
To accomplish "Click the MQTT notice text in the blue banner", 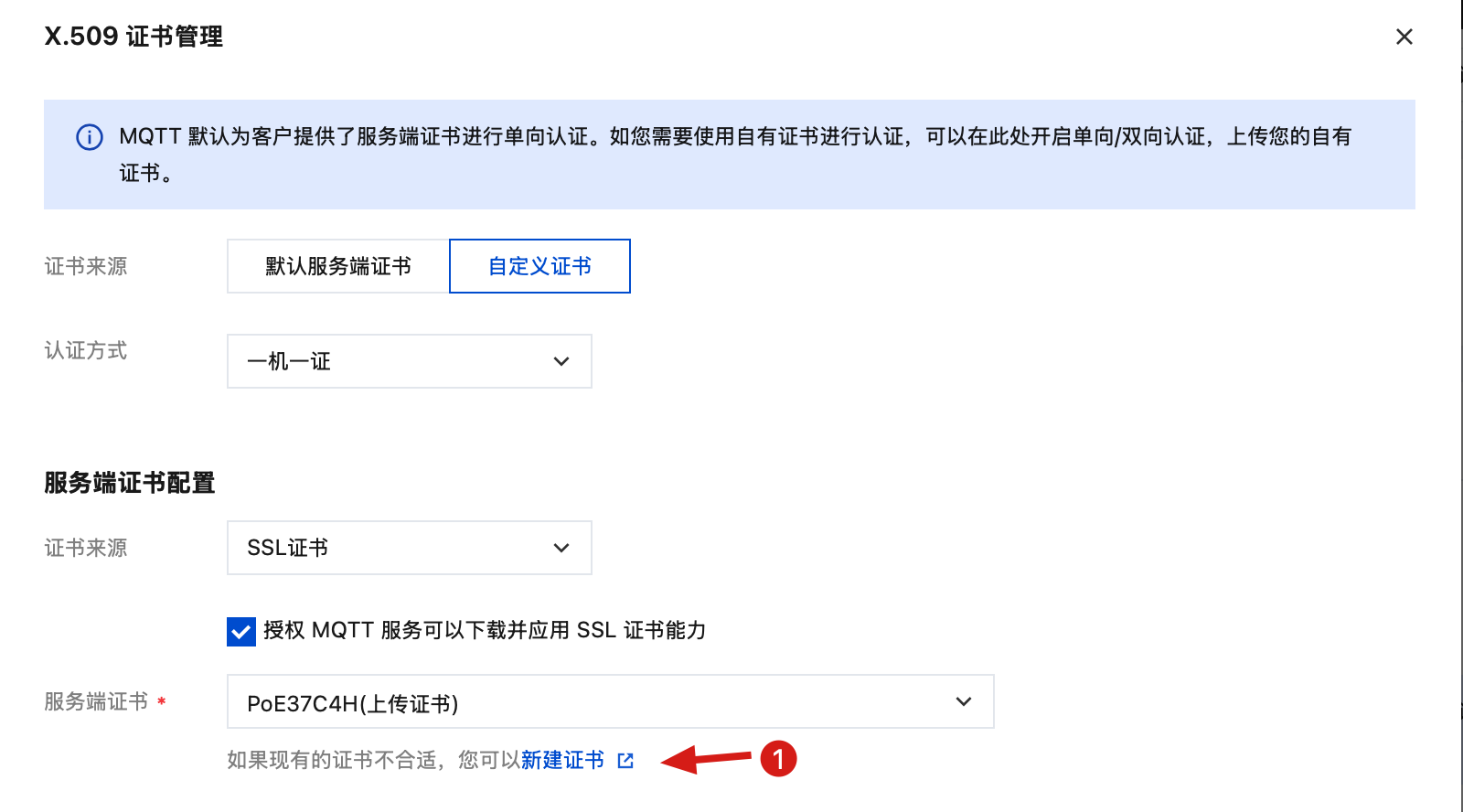I will (731, 137).
